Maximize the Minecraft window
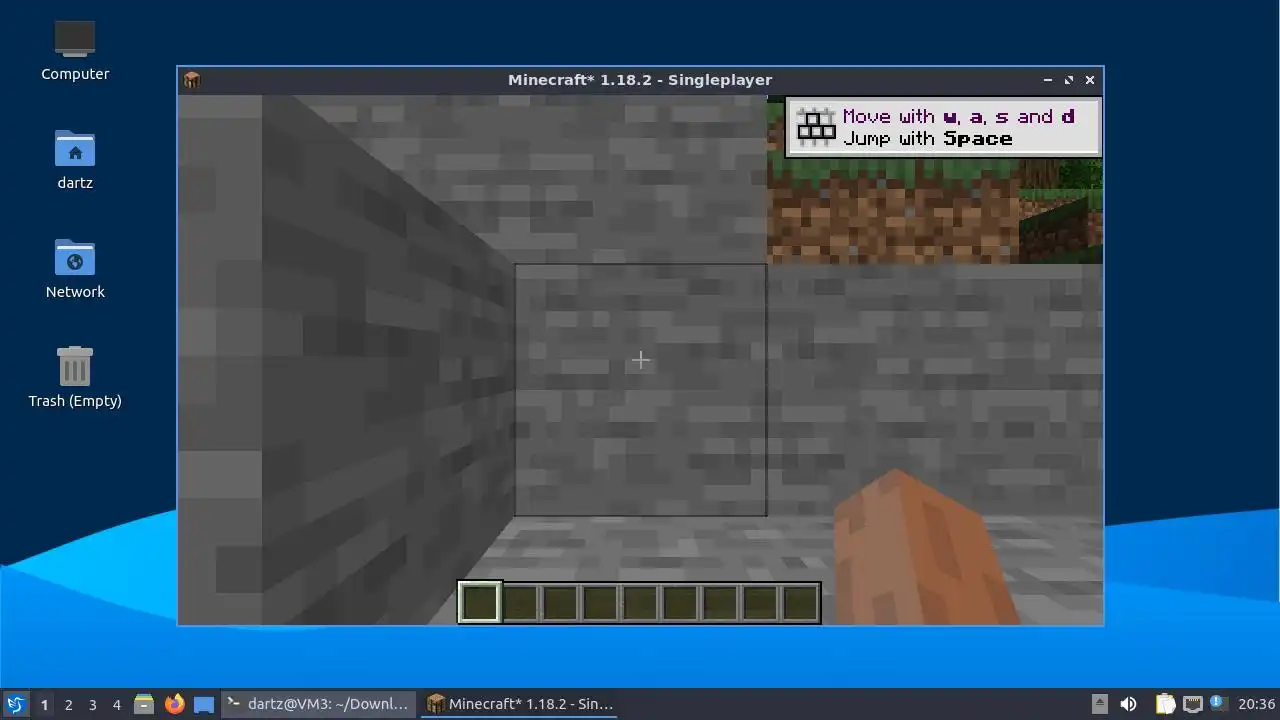This screenshot has height=720, width=1280. tap(1068, 80)
